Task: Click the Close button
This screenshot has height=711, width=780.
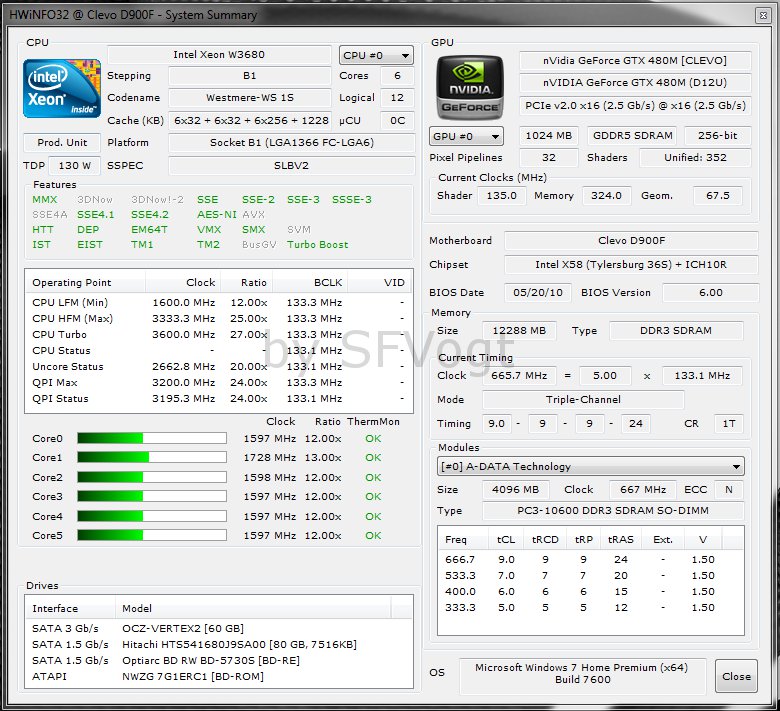Action: coord(736,676)
